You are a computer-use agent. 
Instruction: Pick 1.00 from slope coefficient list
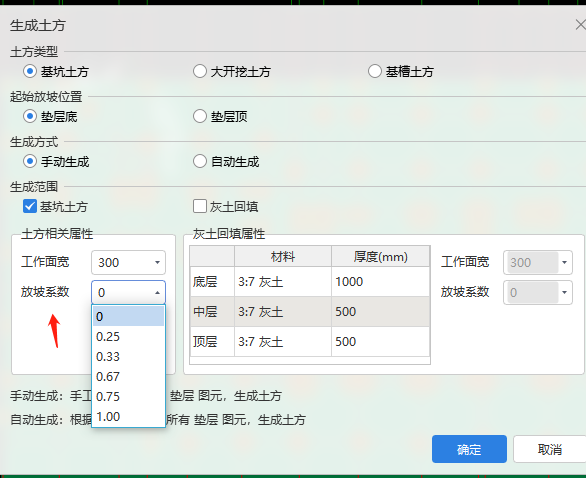coord(128,416)
